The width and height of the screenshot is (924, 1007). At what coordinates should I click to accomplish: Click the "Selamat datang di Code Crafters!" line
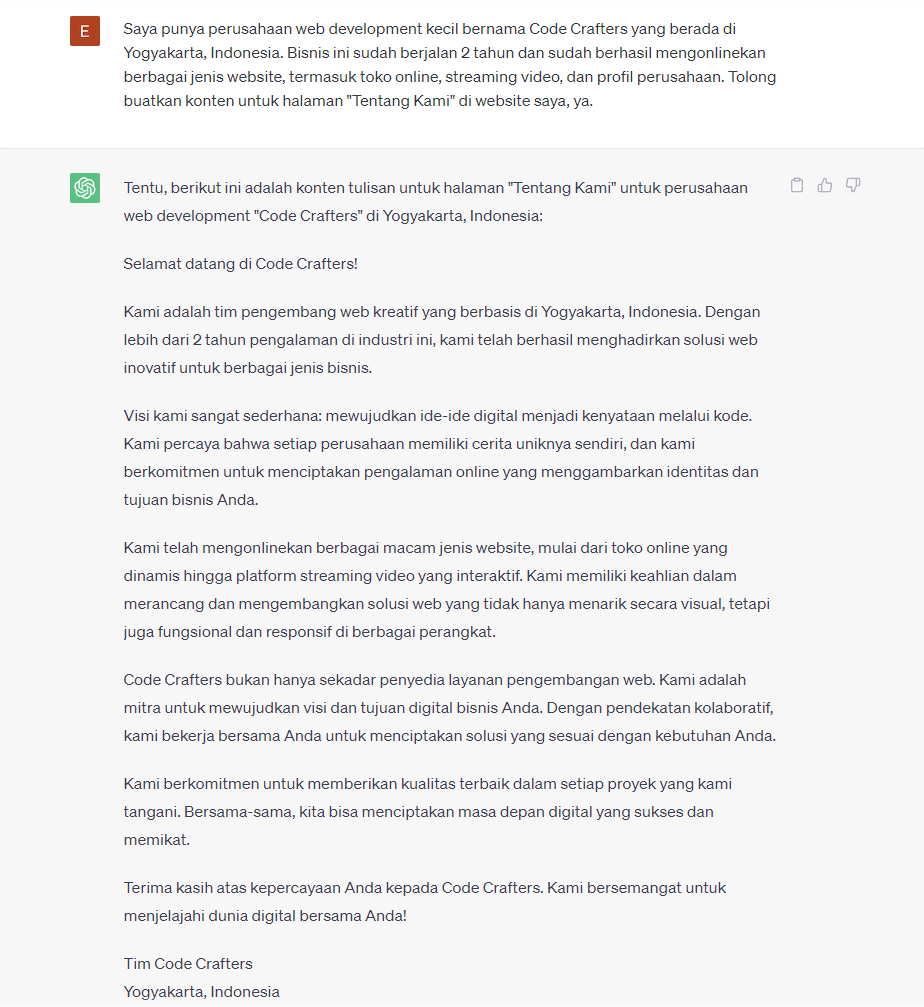click(x=241, y=264)
